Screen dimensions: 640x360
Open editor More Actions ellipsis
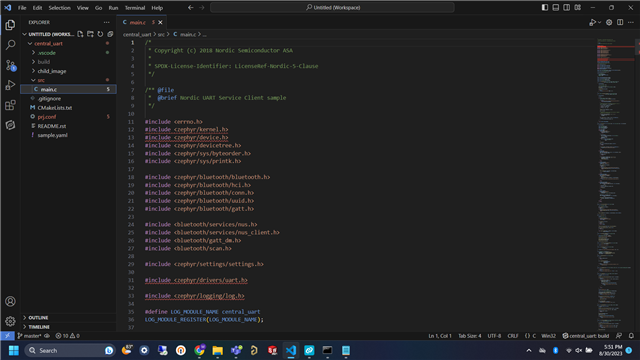point(631,22)
